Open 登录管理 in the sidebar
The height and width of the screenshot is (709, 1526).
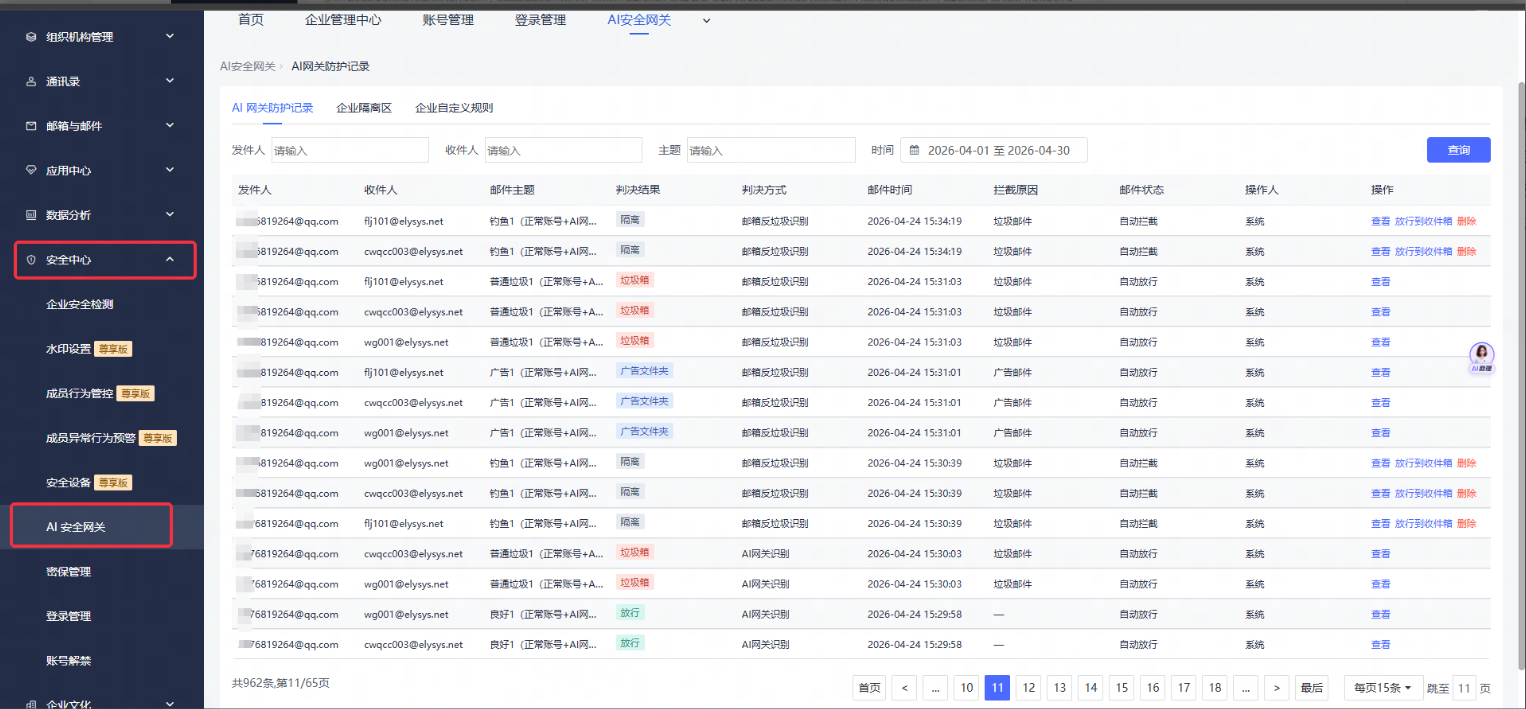[x=68, y=616]
